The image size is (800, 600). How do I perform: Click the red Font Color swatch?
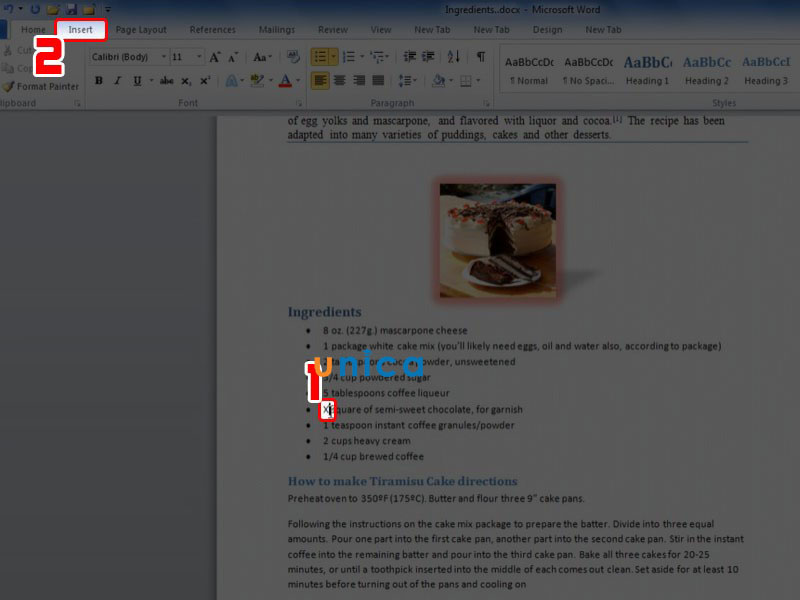pos(285,81)
